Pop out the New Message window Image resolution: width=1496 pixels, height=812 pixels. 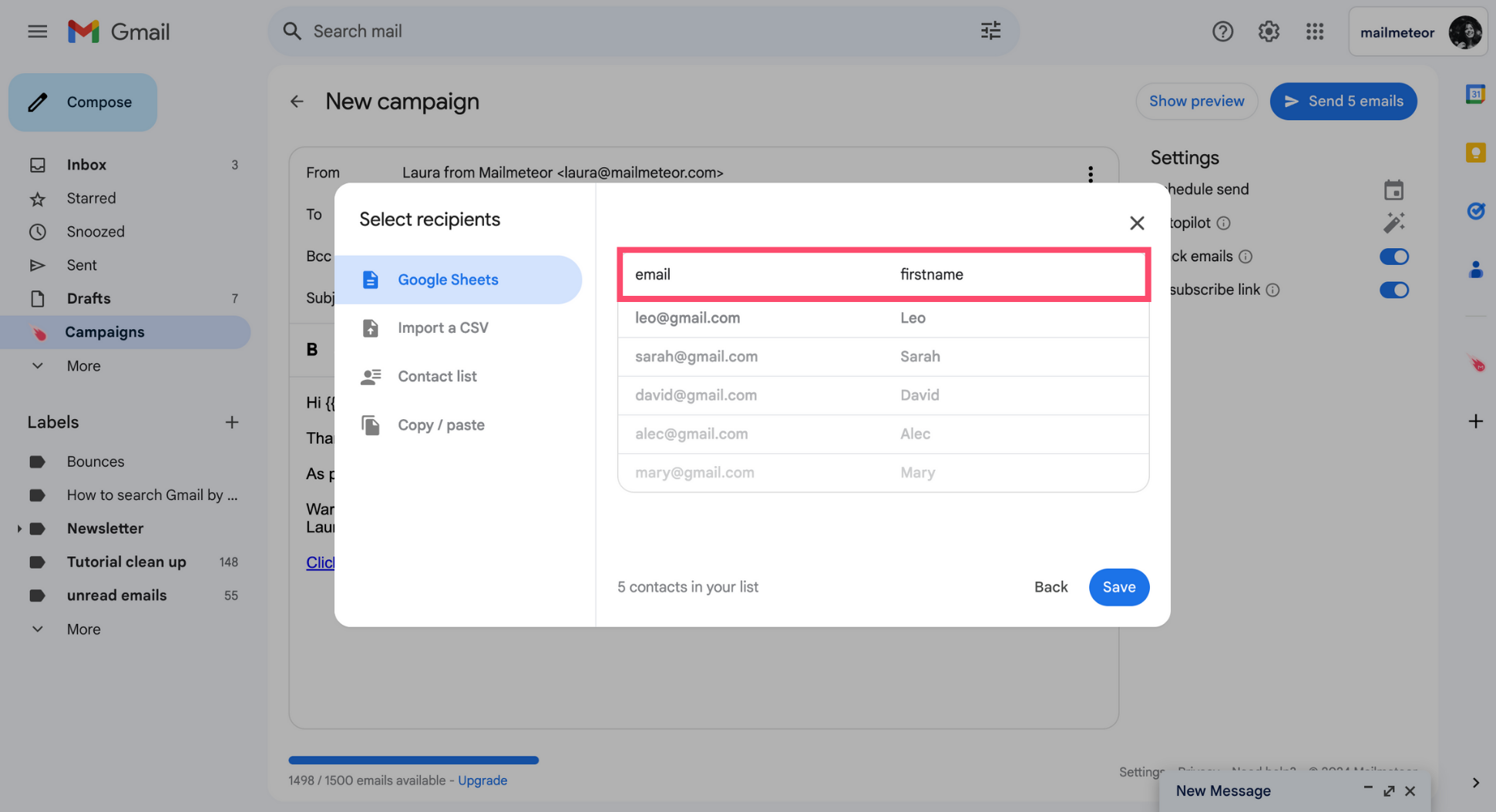click(1389, 791)
